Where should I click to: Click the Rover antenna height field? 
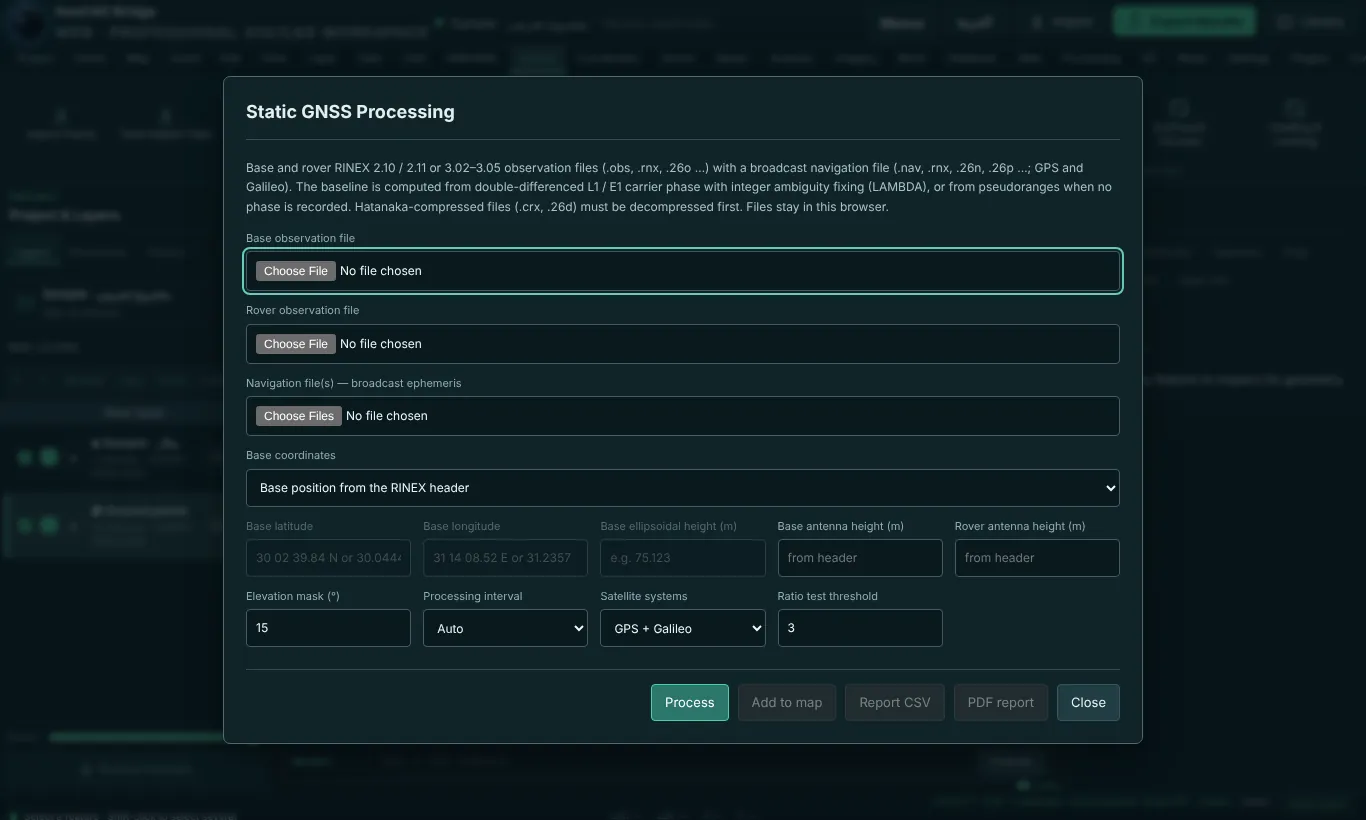point(1037,558)
